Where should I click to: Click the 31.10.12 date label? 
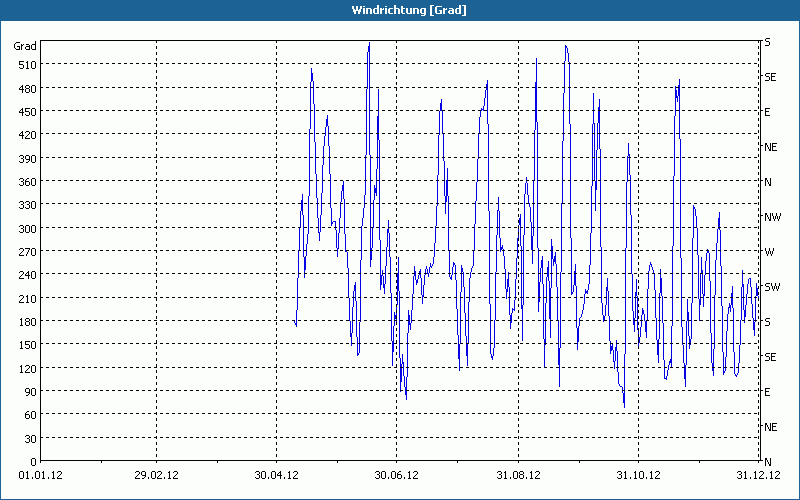[638, 476]
